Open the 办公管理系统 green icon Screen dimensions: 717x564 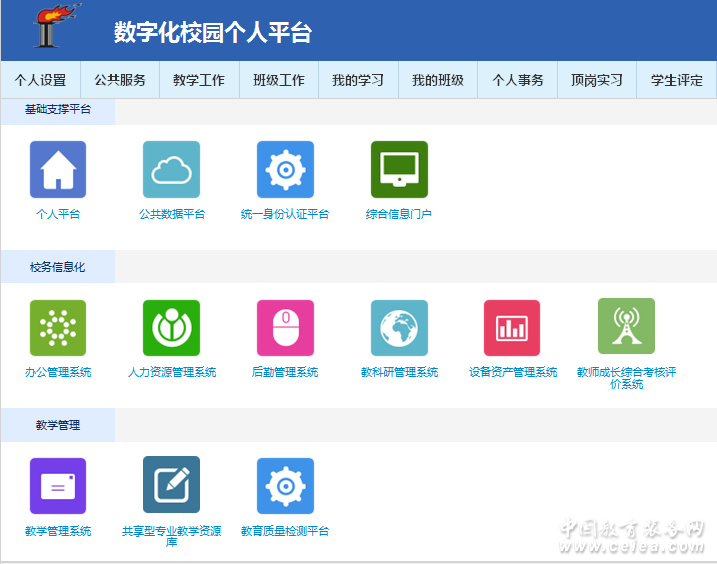(x=58, y=328)
